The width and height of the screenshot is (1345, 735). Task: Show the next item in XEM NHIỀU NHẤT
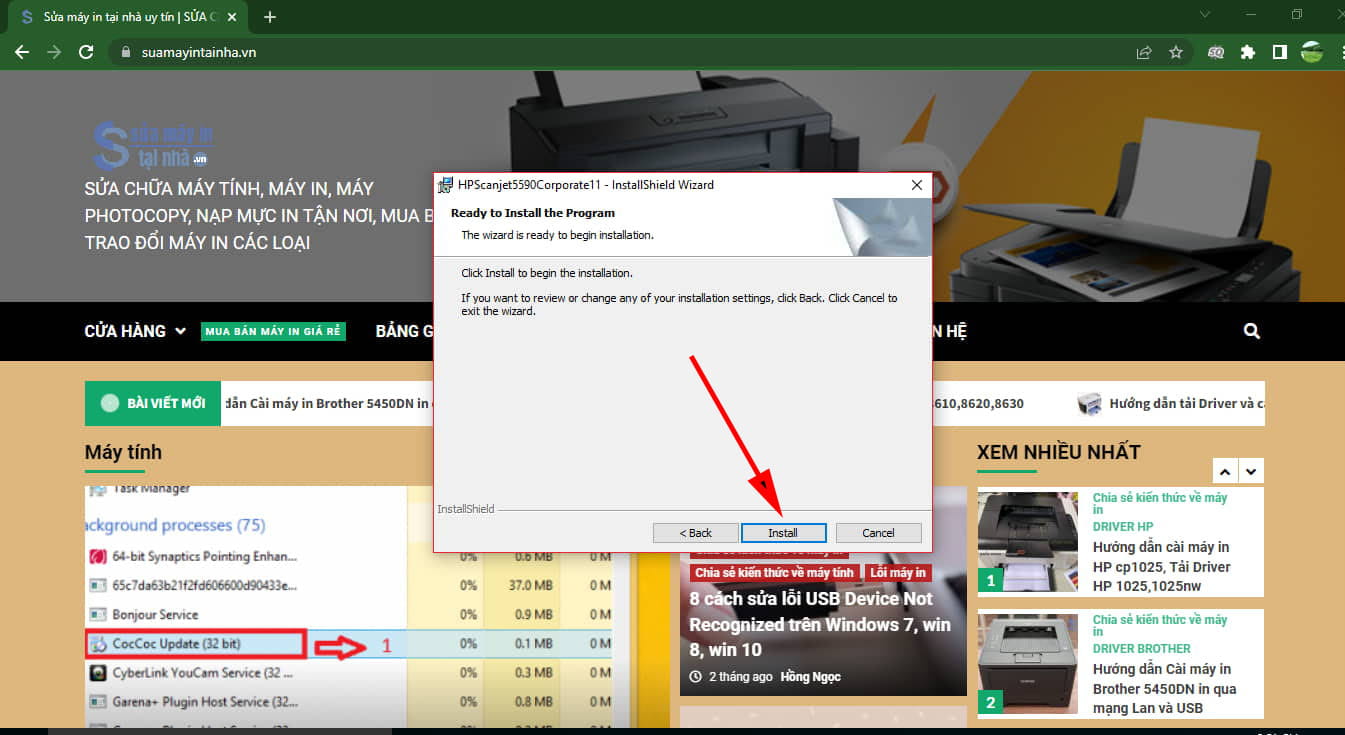(1251, 470)
